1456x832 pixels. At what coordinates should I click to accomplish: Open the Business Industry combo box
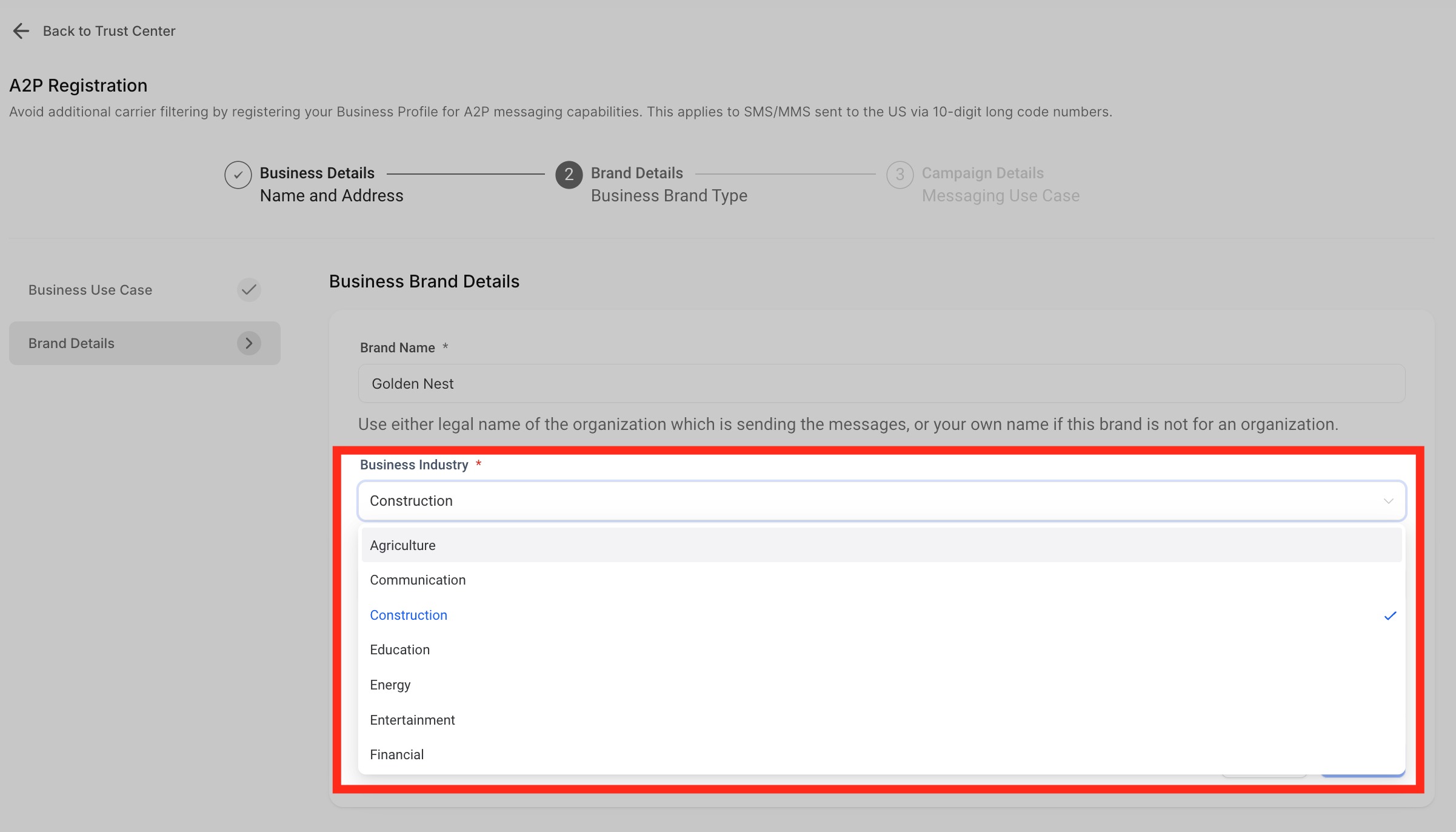(x=881, y=501)
